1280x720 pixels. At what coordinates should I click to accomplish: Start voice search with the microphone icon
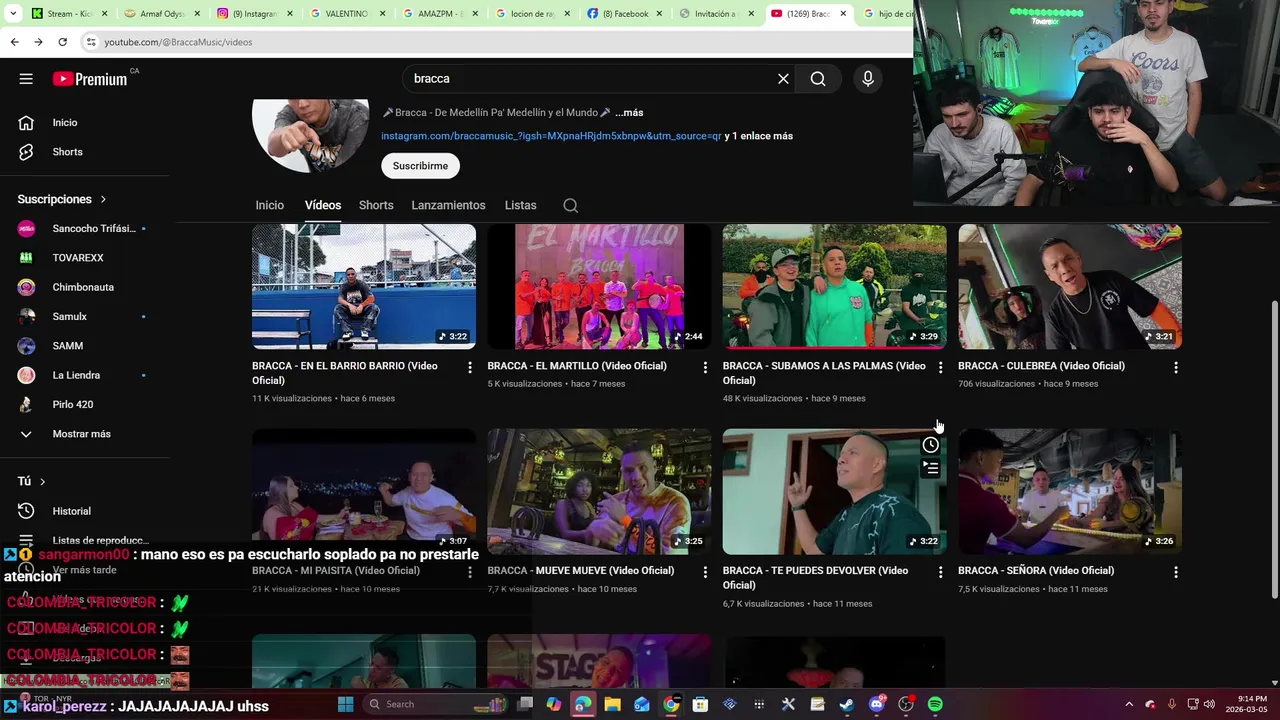pos(868,79)
